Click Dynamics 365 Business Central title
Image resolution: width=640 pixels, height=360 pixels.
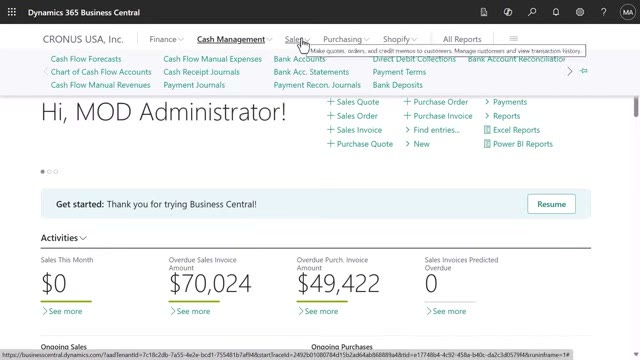[84, 12]
